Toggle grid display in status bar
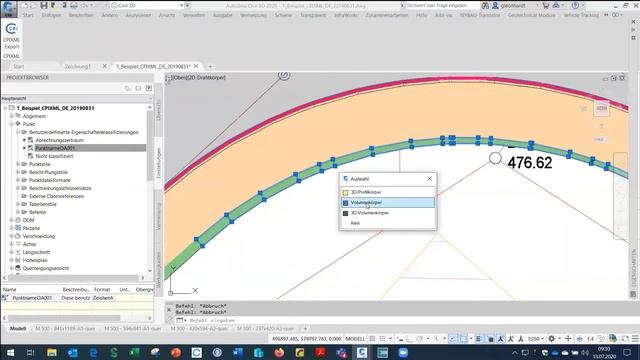 [x=372, y=339]
